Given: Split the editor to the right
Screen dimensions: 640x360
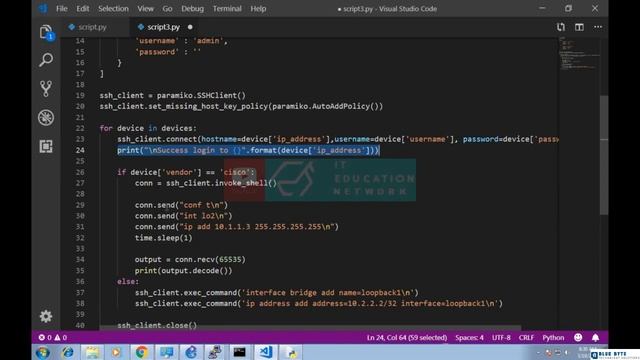Looking at the screenshot, I should pyautogui.click(x=579, y=27).
